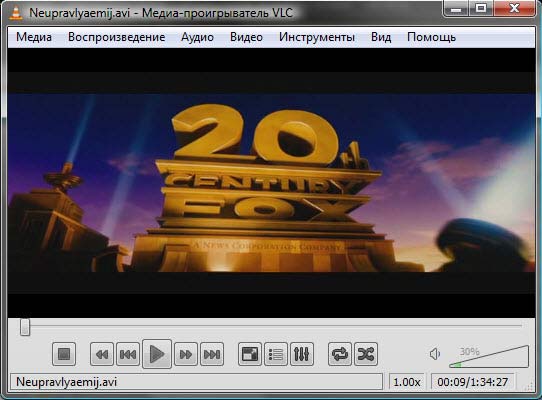
Task: Start the video with the Play button
Action: point(157,354)
